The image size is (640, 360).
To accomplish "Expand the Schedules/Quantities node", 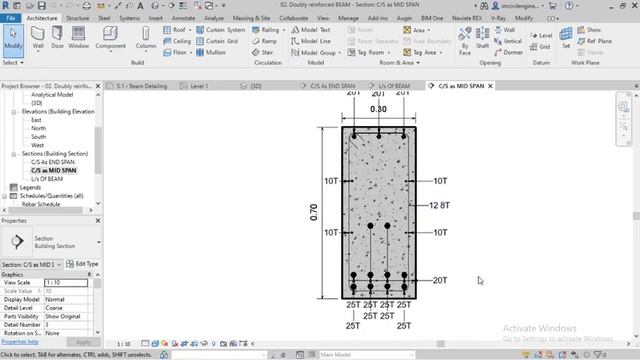I will [x=4, y=196].
